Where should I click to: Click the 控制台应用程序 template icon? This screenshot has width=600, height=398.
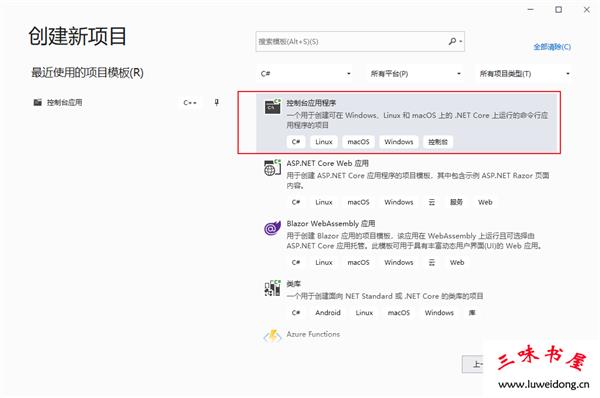(273, 107)
